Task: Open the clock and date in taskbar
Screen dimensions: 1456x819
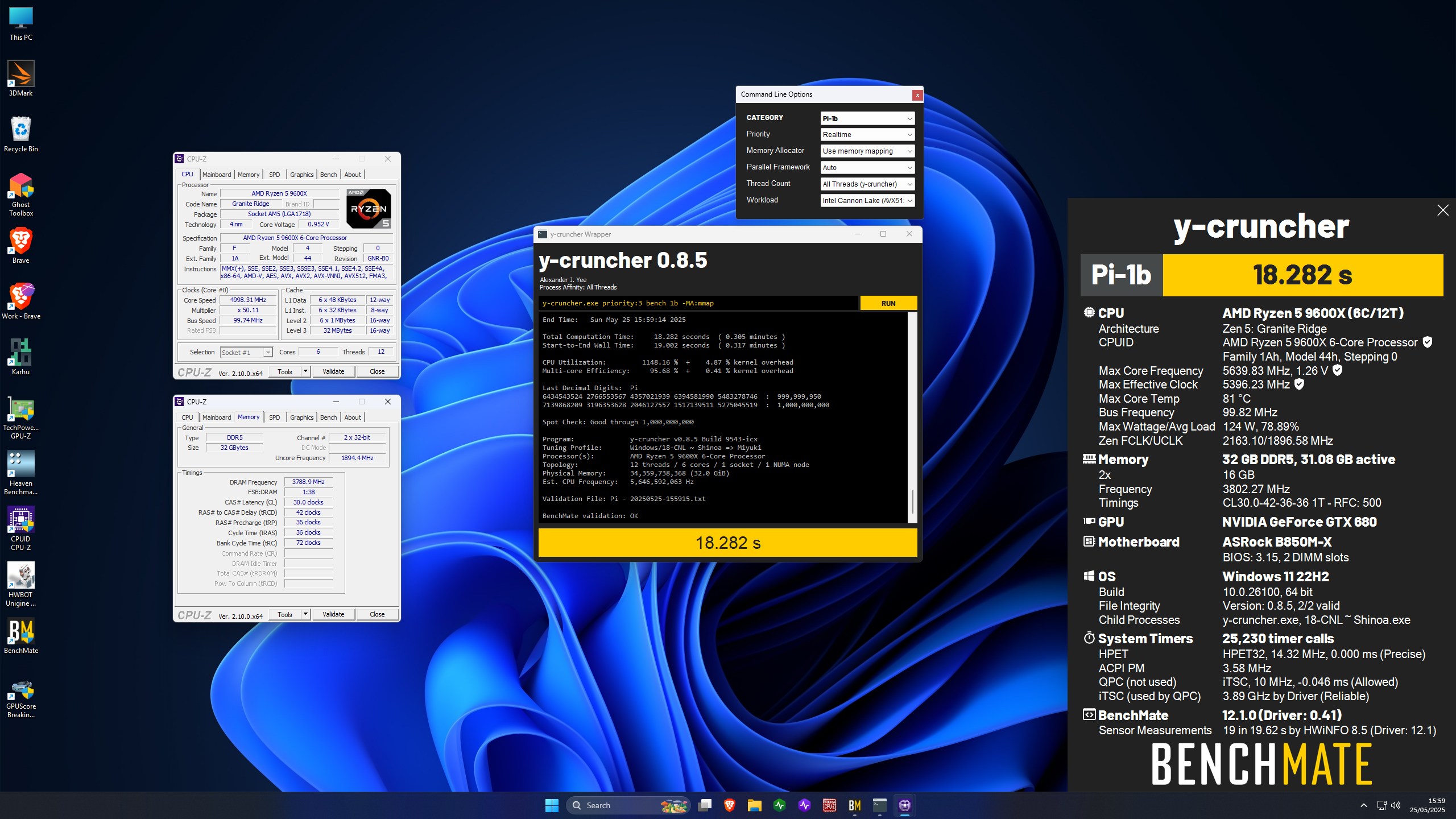Action: tap(1427, 805)
